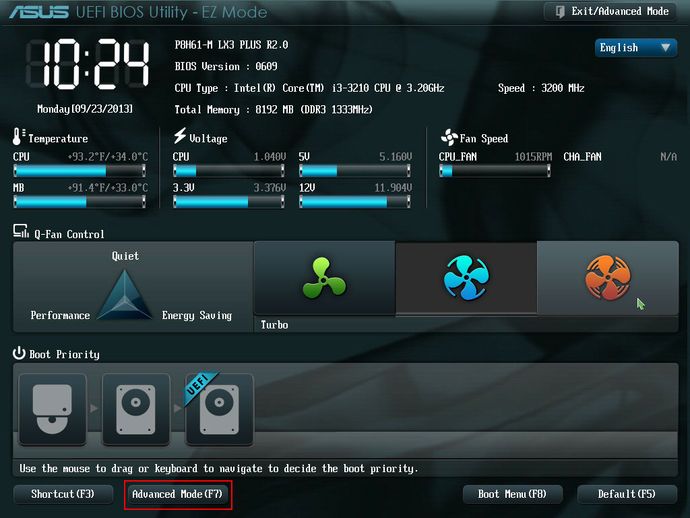Click the 5V voltage bar
Image resolution: width=690 pixels, height=518 pixels.
355,171
